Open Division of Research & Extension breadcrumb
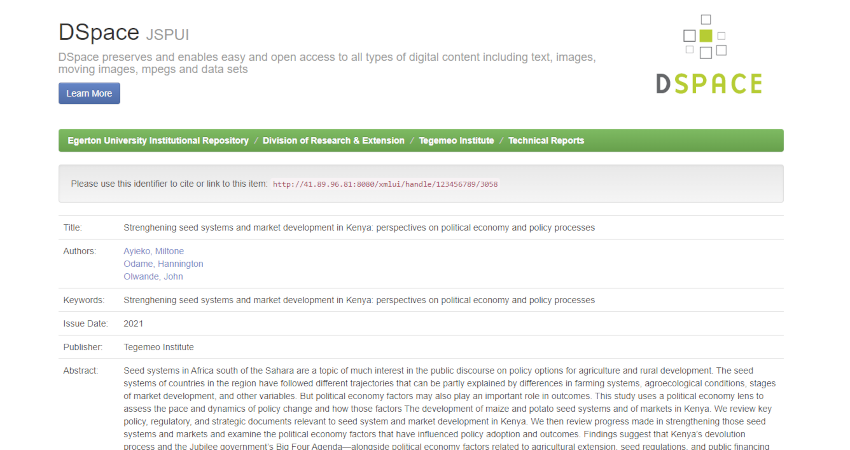The image size is (850, 450). (333, 140)
